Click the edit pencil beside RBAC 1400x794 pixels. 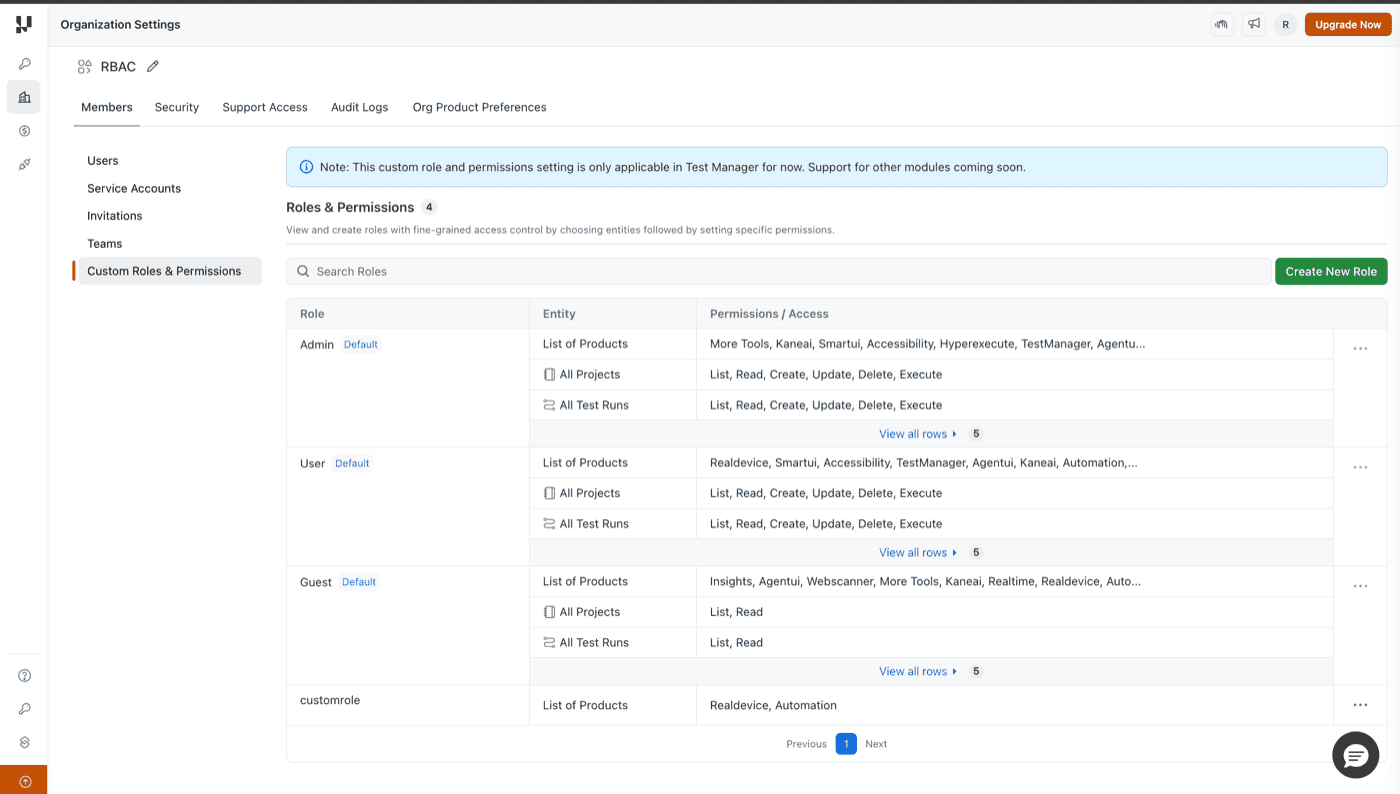[x=152, y=66]
